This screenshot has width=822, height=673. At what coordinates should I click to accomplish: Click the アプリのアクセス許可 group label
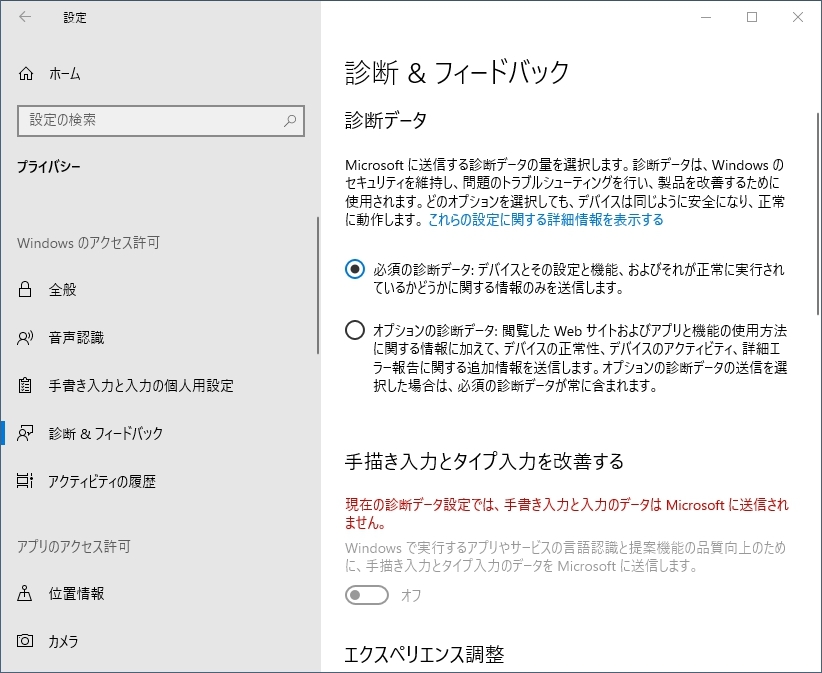(73, 547)
